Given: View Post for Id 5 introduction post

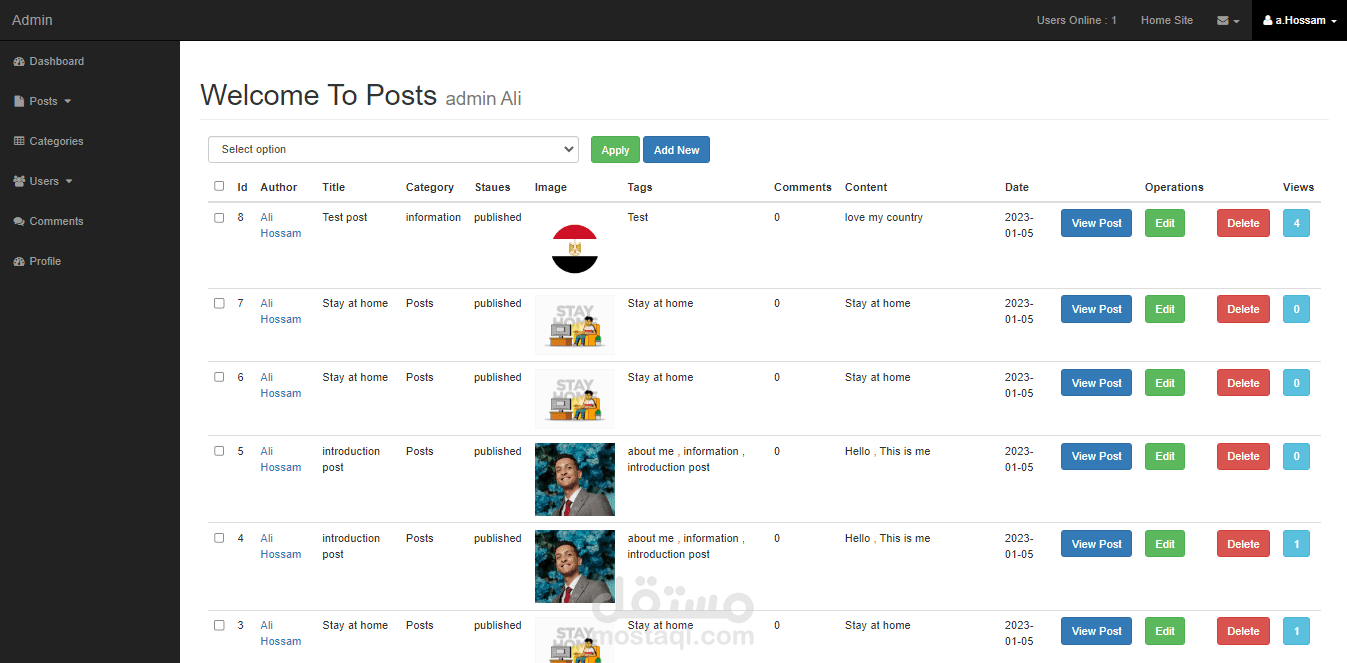Looking at the screenshot, I should pyautogui.click(x=1096, y=456).
